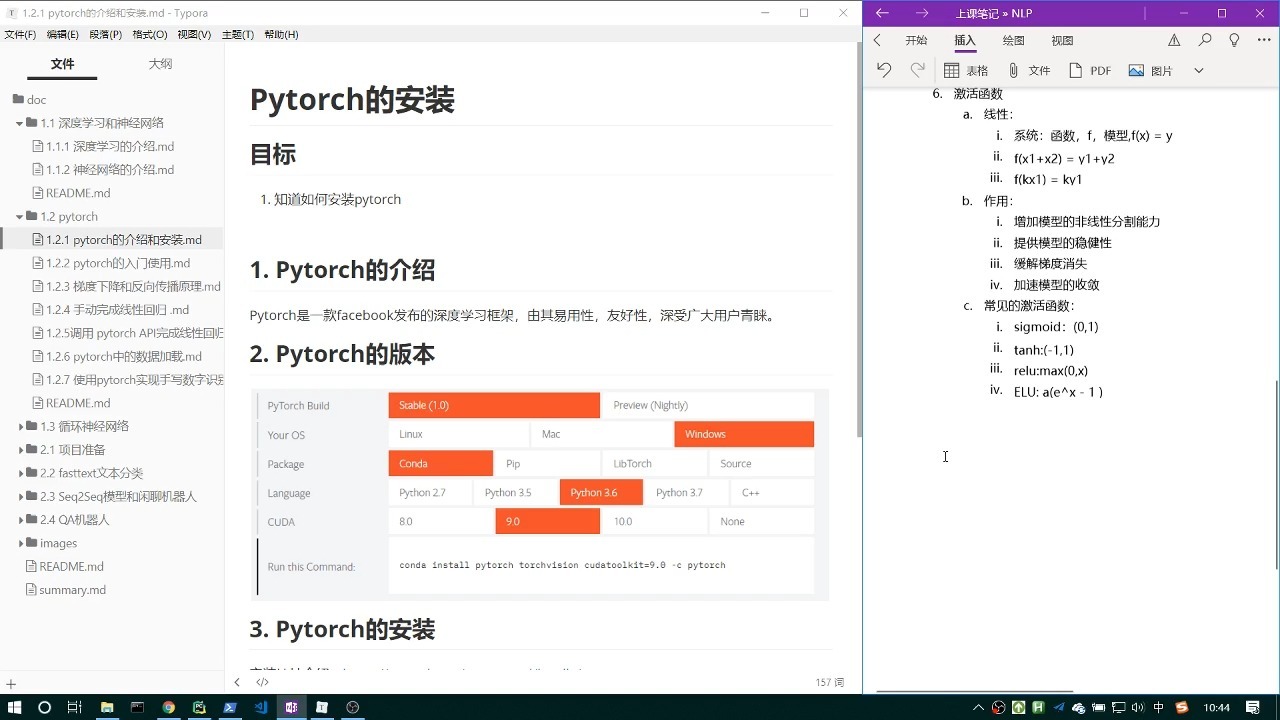Open the Windows Start menu

pos(14,707)
